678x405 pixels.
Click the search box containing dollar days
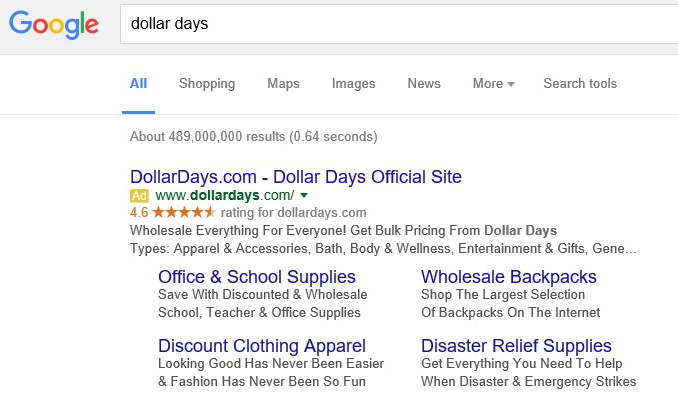click(400, 24)
